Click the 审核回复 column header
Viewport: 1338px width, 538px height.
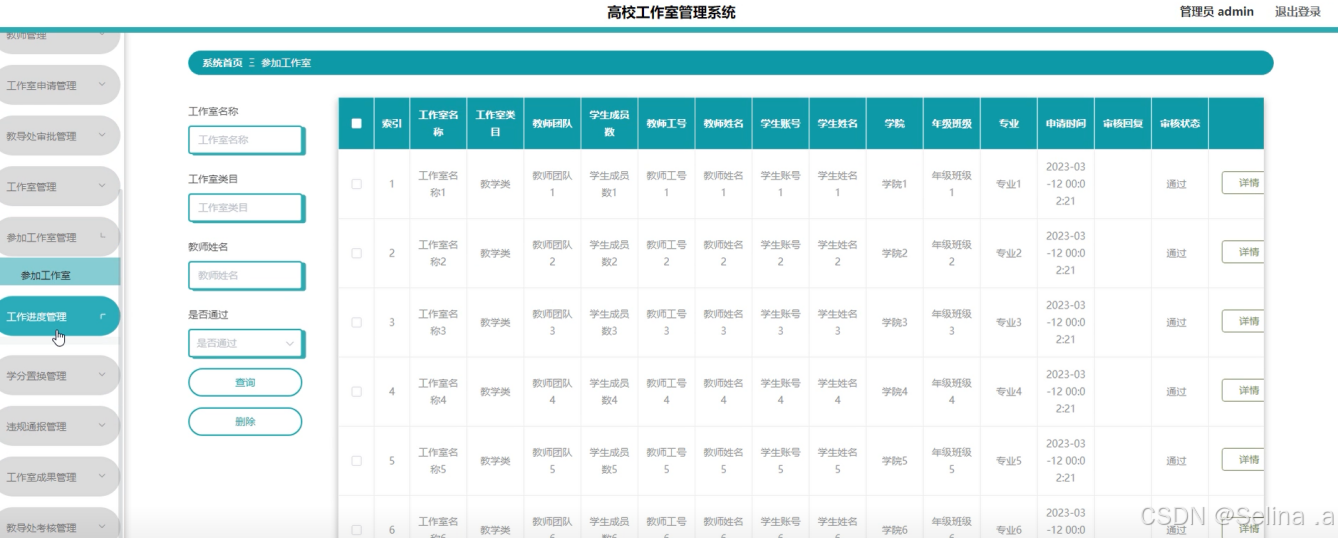point(1122,124)
